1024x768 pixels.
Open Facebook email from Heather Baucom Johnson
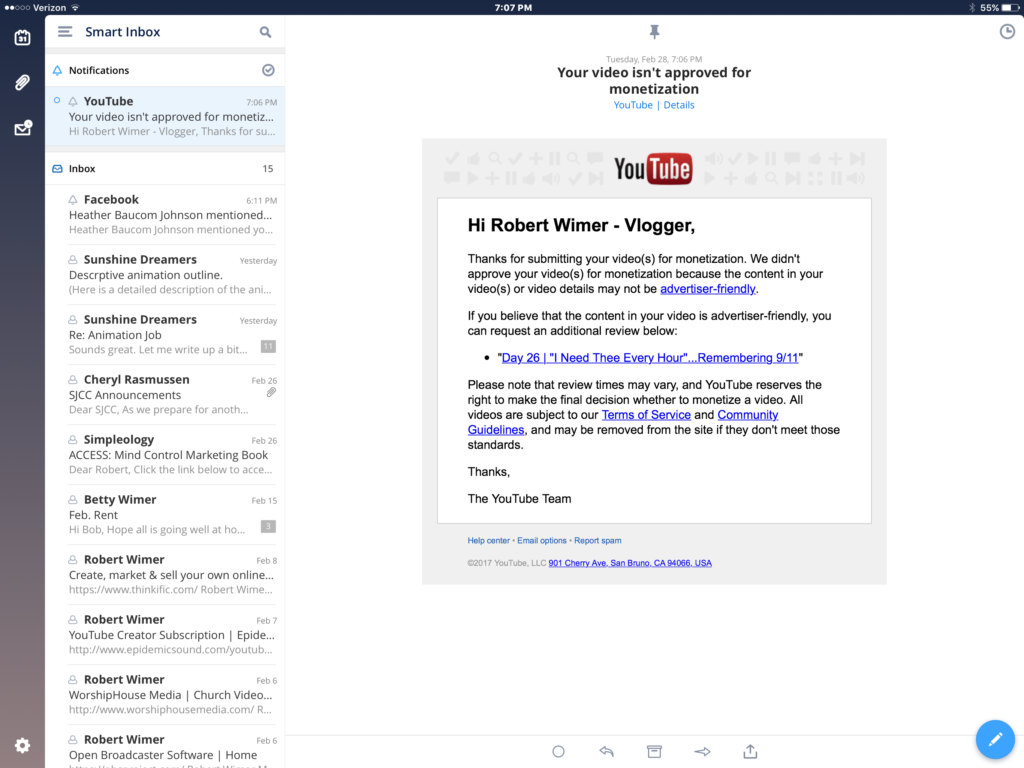165,214
